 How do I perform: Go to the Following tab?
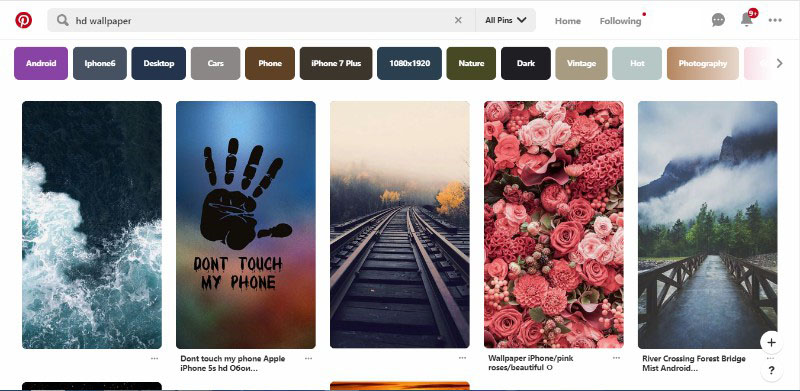tap(620, 21)
